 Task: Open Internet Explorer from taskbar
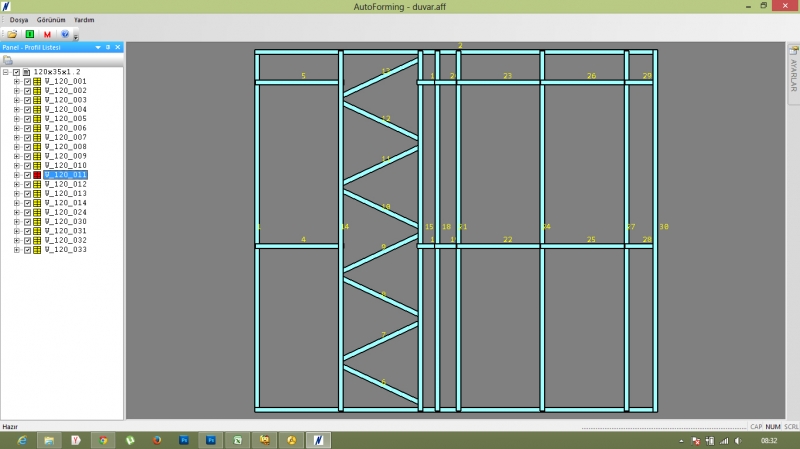(x=22, y=440)
